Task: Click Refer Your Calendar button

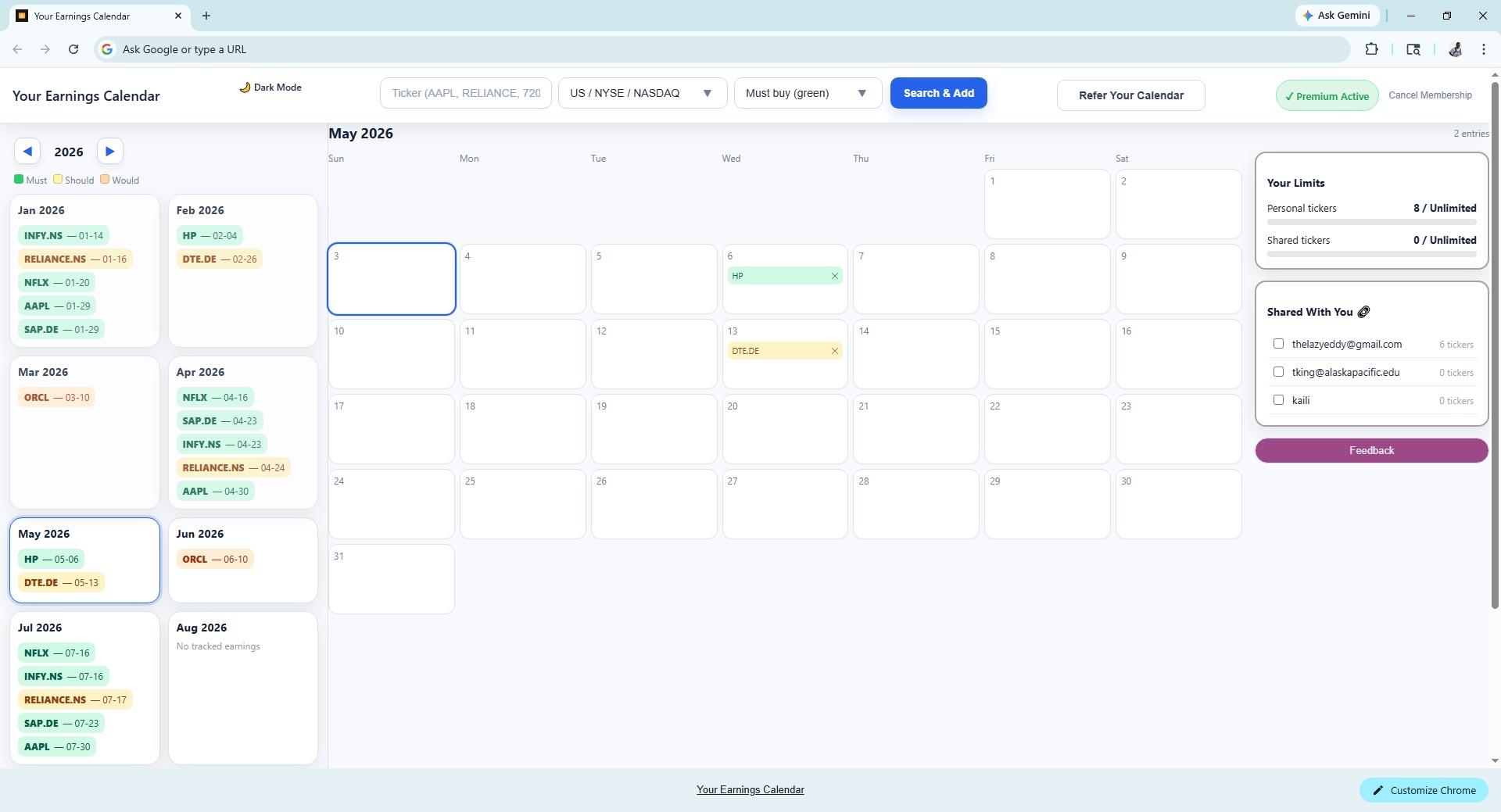Action: tap(1131, 95)
